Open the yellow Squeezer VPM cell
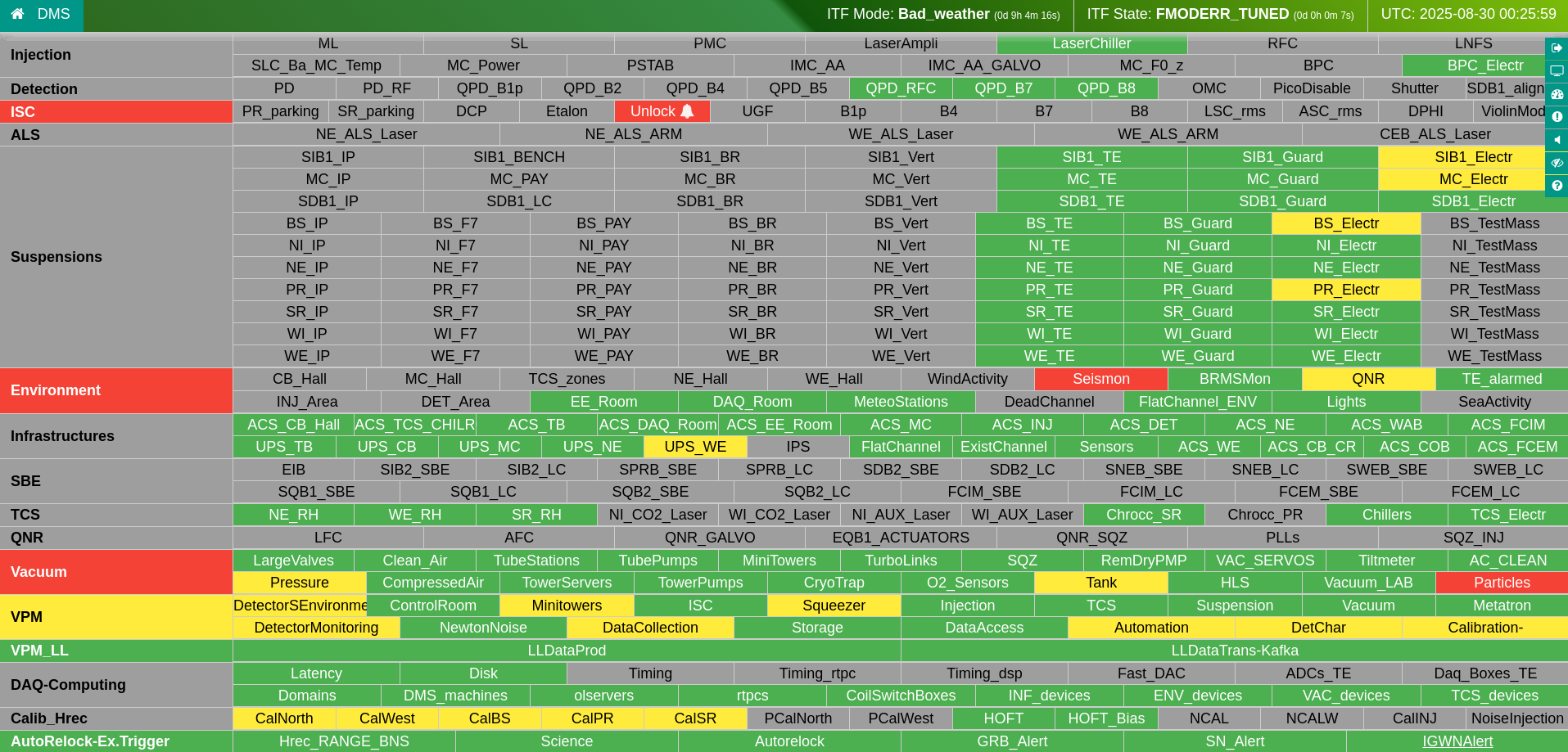1568x752 pixels. pos(834,606)
